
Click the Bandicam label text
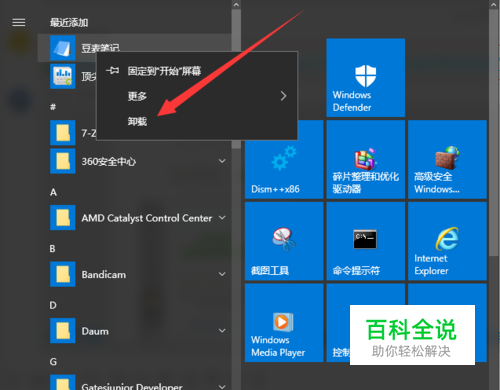point(104,275)
